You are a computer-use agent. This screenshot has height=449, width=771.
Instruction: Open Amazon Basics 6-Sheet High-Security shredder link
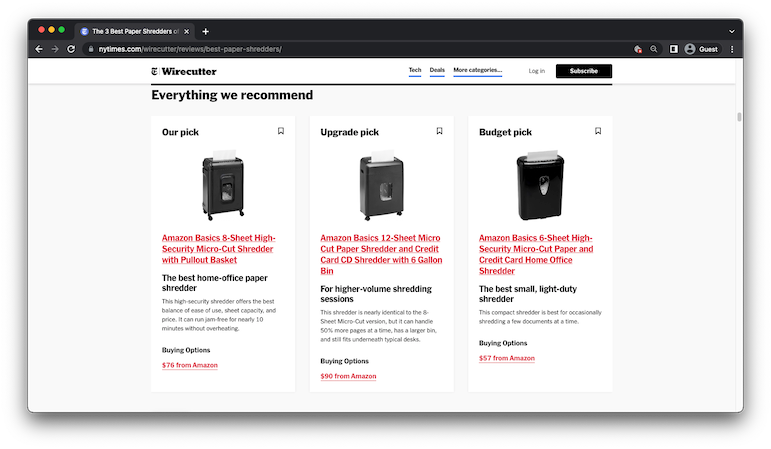pos(536,254)
